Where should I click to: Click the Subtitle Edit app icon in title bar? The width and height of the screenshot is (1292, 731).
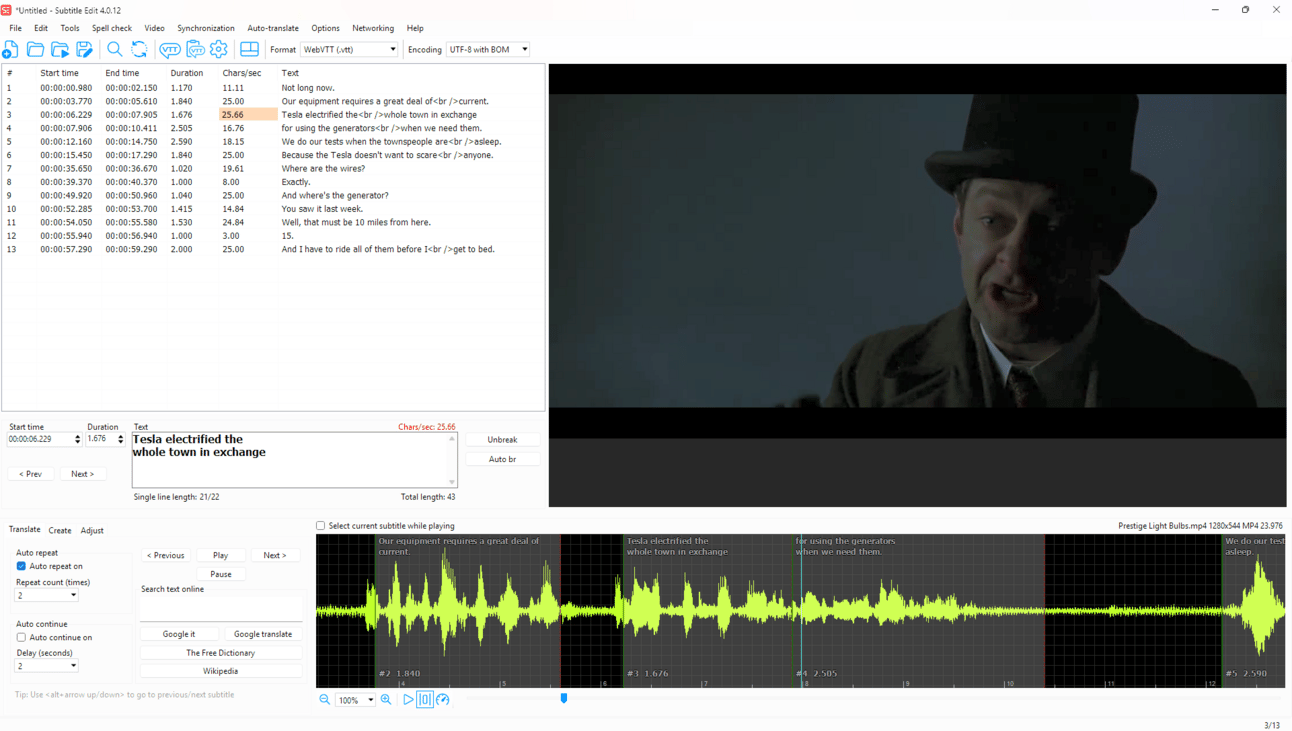[x=7, y=10]
